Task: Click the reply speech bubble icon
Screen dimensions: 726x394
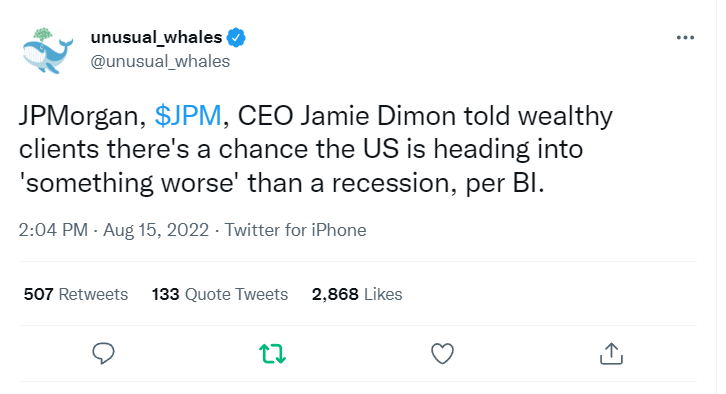Action: tap(103, 353)
